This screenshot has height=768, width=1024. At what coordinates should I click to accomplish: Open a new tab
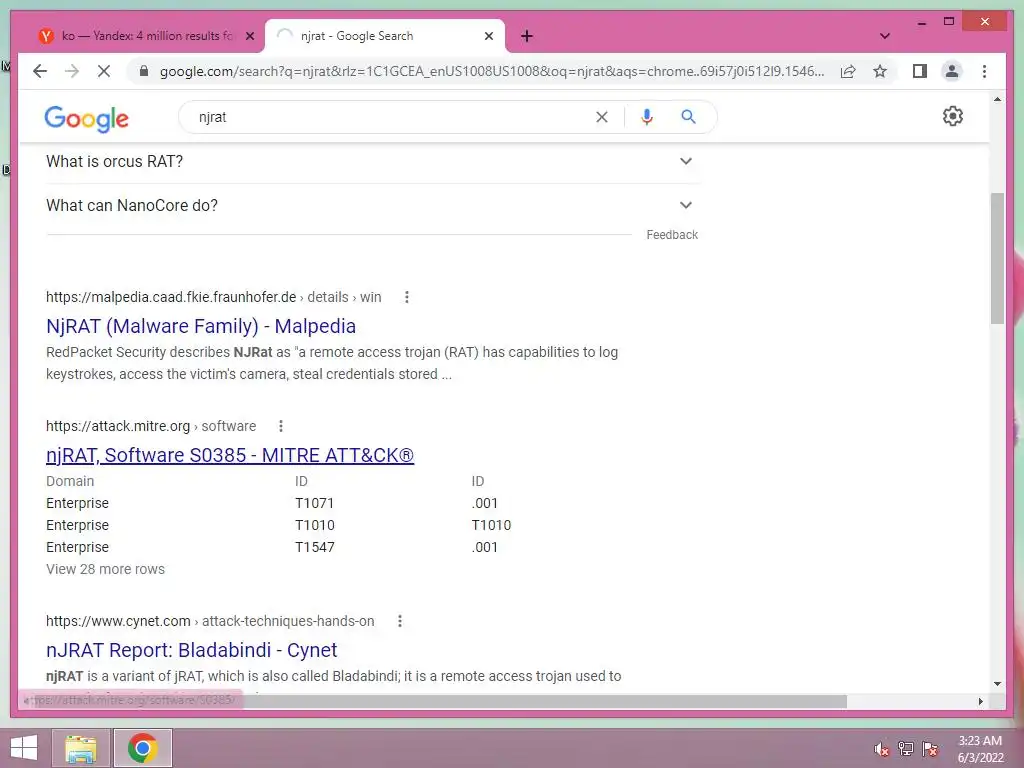click(x=527, y=36)
